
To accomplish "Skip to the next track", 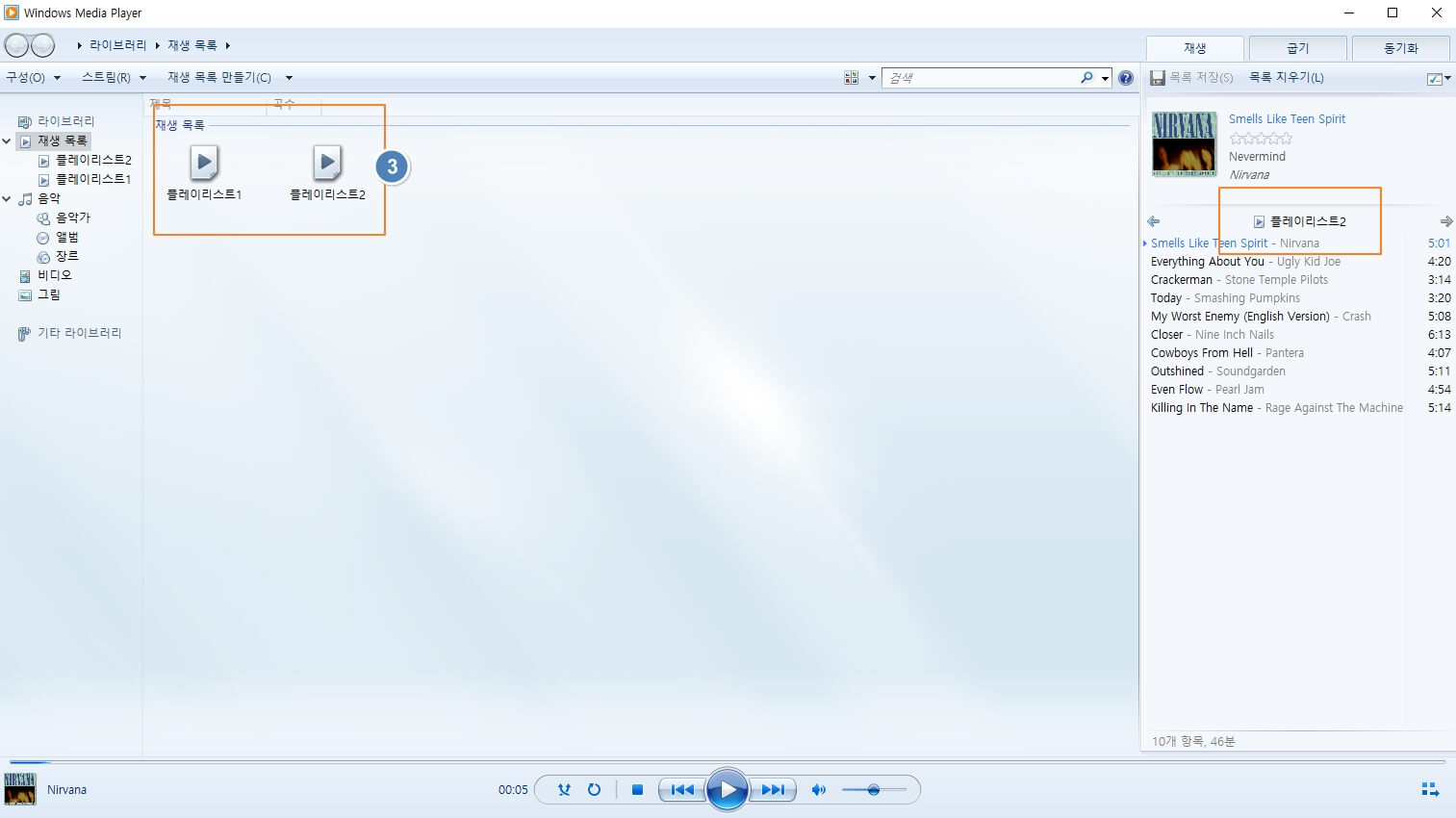I will point(773,790).
